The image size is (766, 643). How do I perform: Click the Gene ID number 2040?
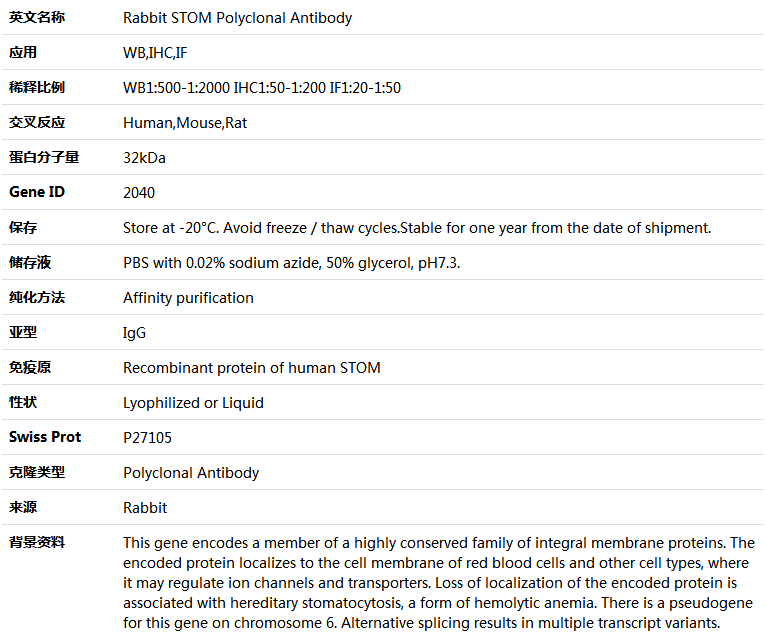point(139,193)
